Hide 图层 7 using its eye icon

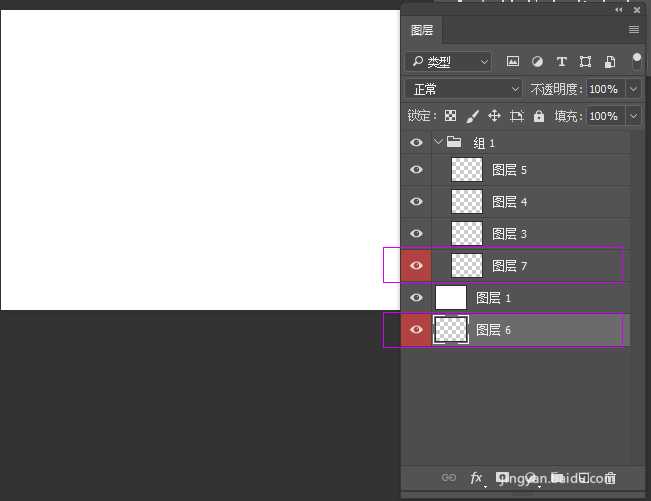coord(417,266)
